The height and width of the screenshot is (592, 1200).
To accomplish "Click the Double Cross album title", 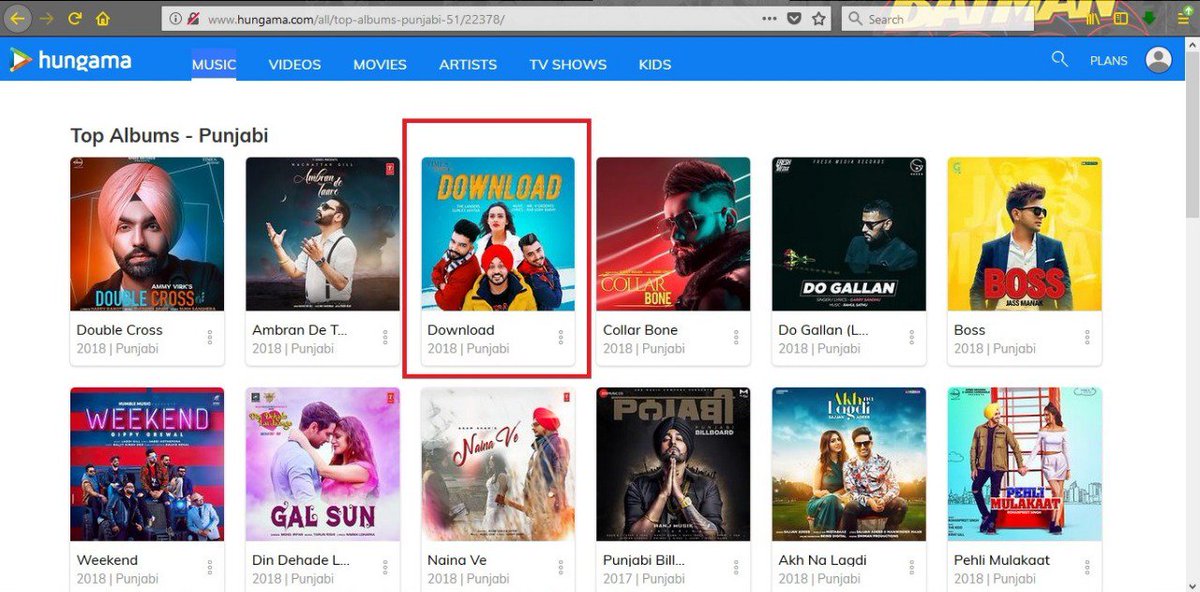I will coord(119,330).
